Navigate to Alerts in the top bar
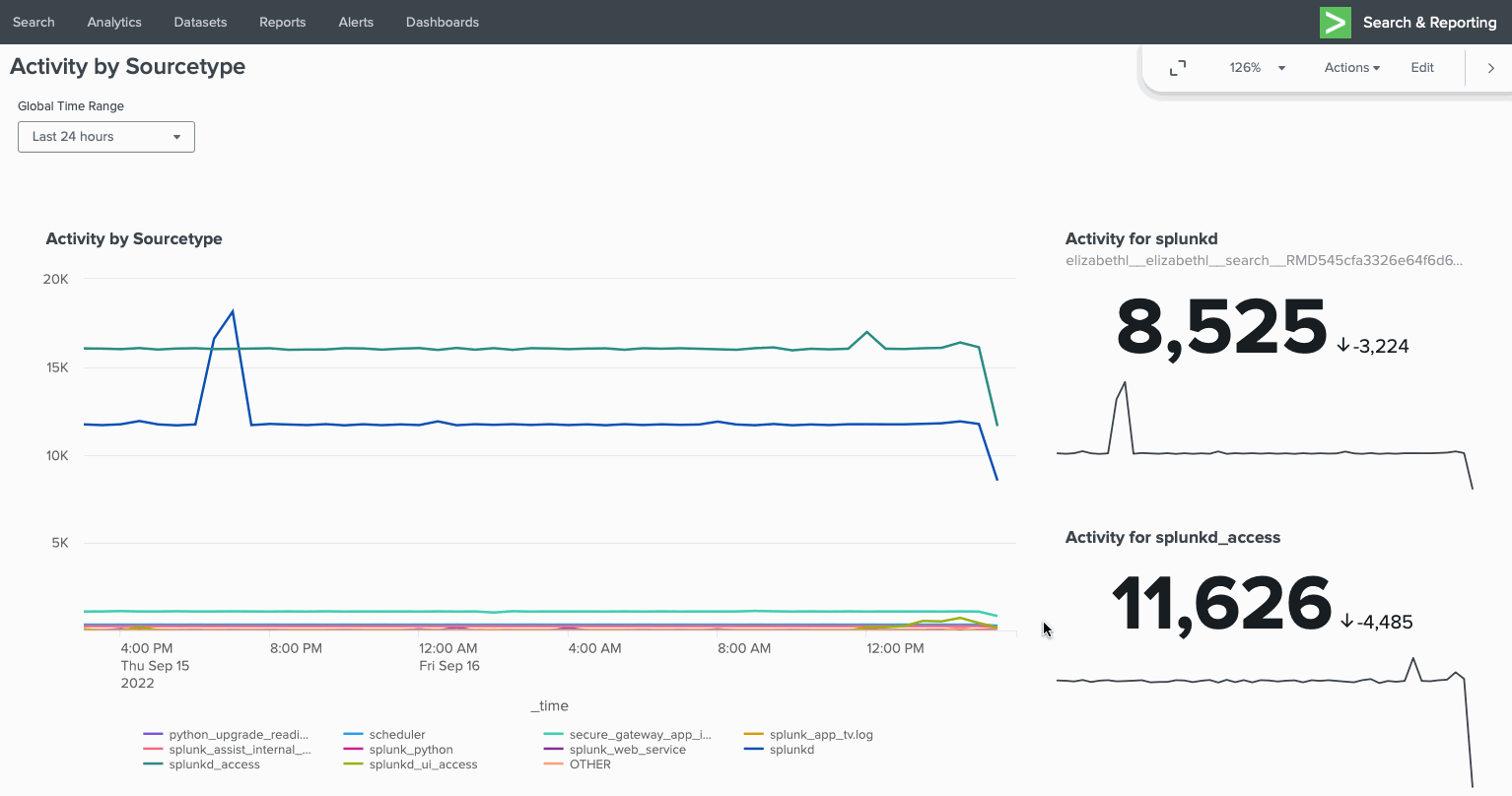The width and height of the screenshot is (1512, 796). pyautogui.click(x=356, y=22)
